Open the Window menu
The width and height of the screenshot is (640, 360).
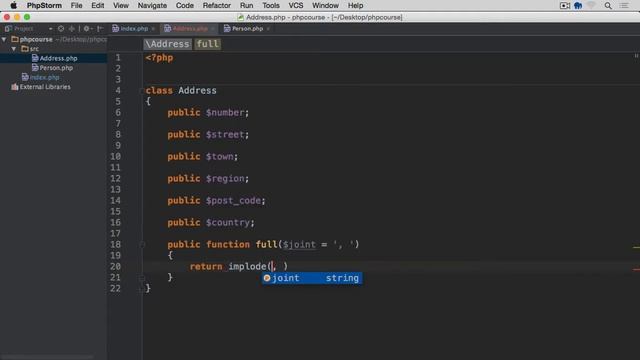pos(325,6)
